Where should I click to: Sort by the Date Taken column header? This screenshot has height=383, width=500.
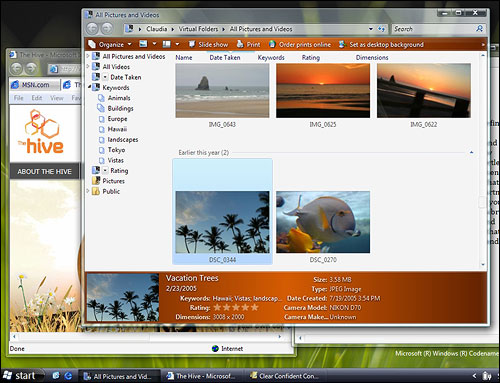tap(225, 58)
